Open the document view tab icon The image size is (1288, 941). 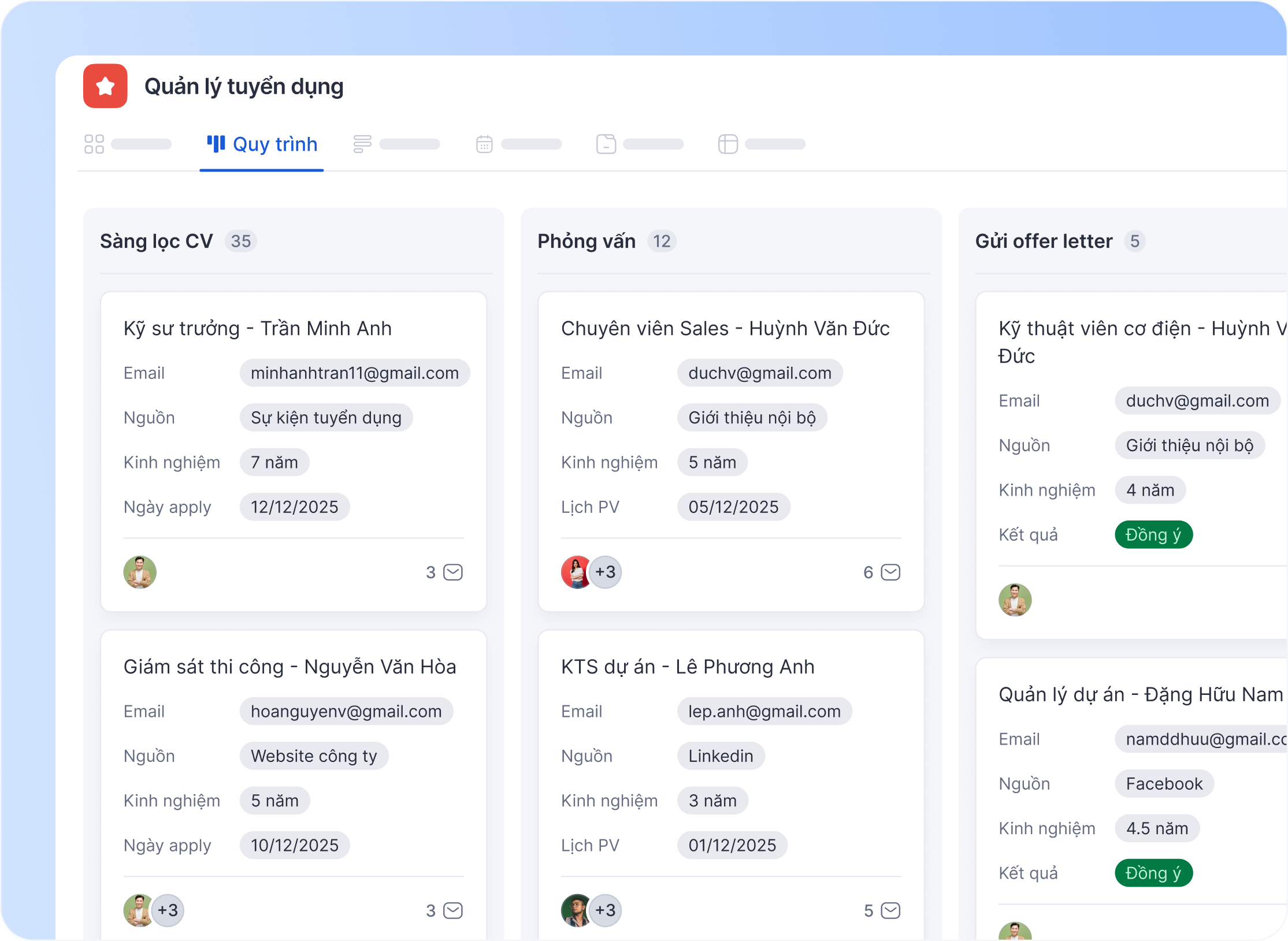(606, 144)
